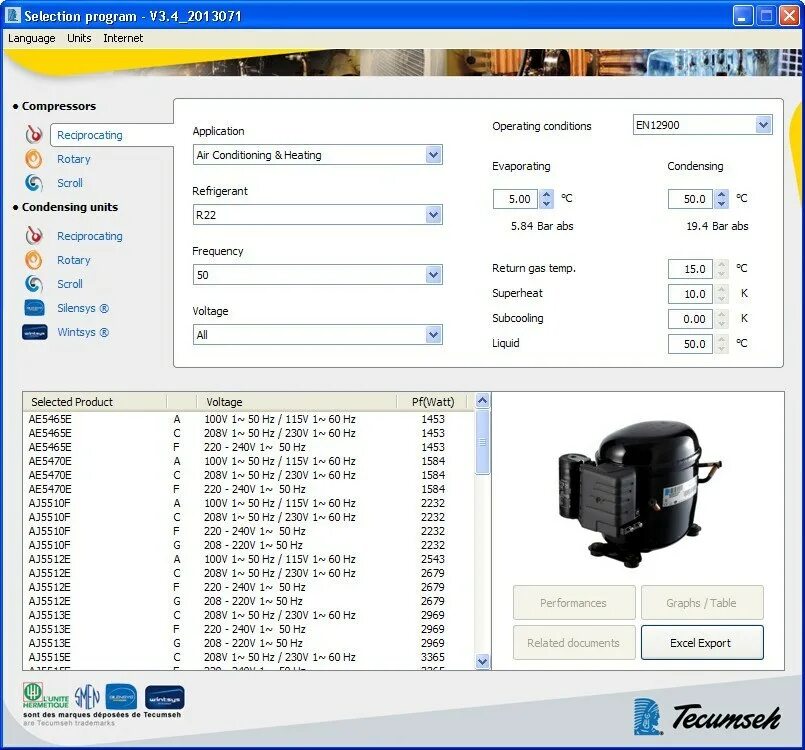Select AJ5510F row with voltage code A

[x=248, y=503]
